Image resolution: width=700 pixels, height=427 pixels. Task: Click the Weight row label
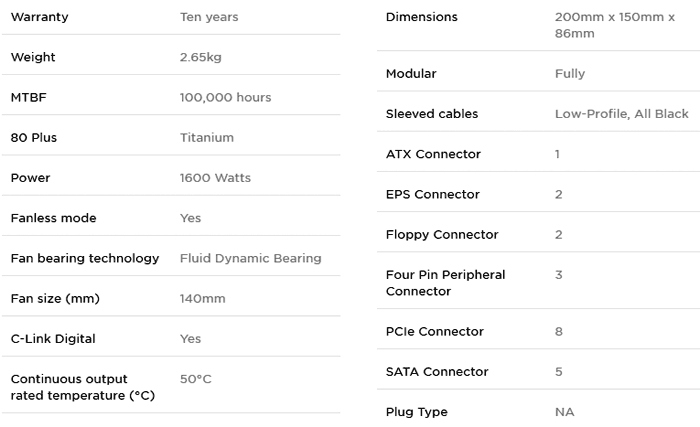pyautogui.click(x=33, y=57)
